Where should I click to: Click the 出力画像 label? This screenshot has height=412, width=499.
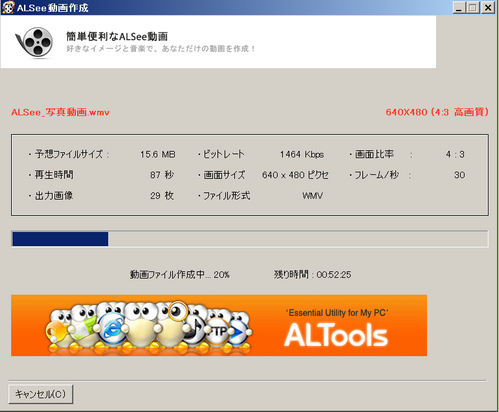click(x=54, y=196)
